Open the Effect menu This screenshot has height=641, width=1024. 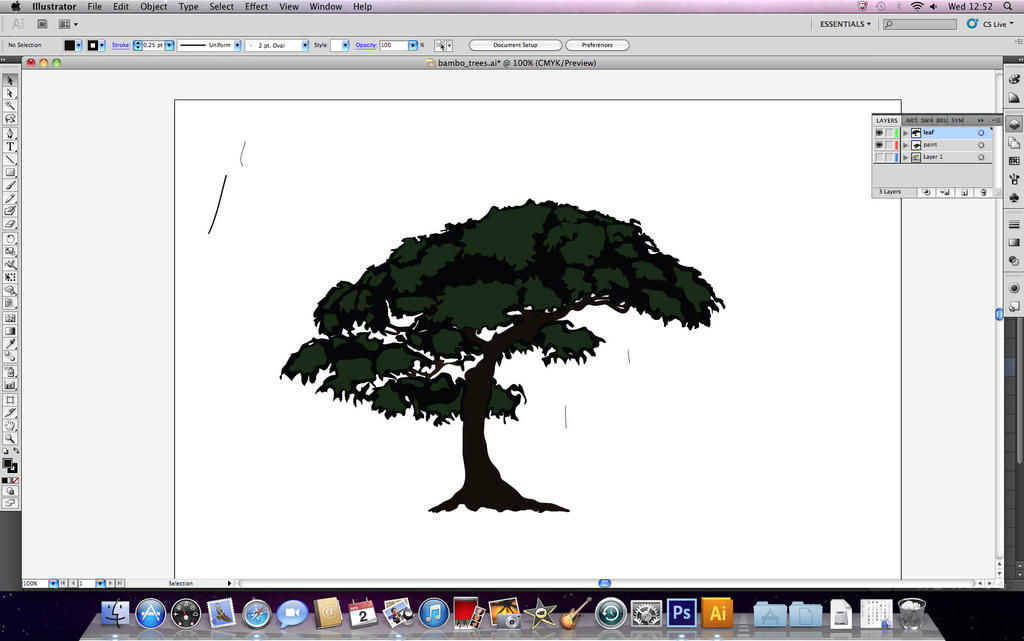[x=256, y=7]
